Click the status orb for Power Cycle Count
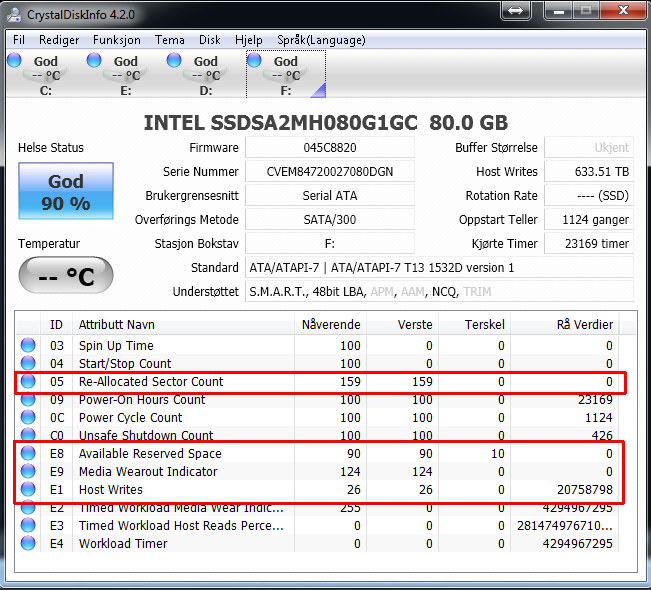 point(28,417)
